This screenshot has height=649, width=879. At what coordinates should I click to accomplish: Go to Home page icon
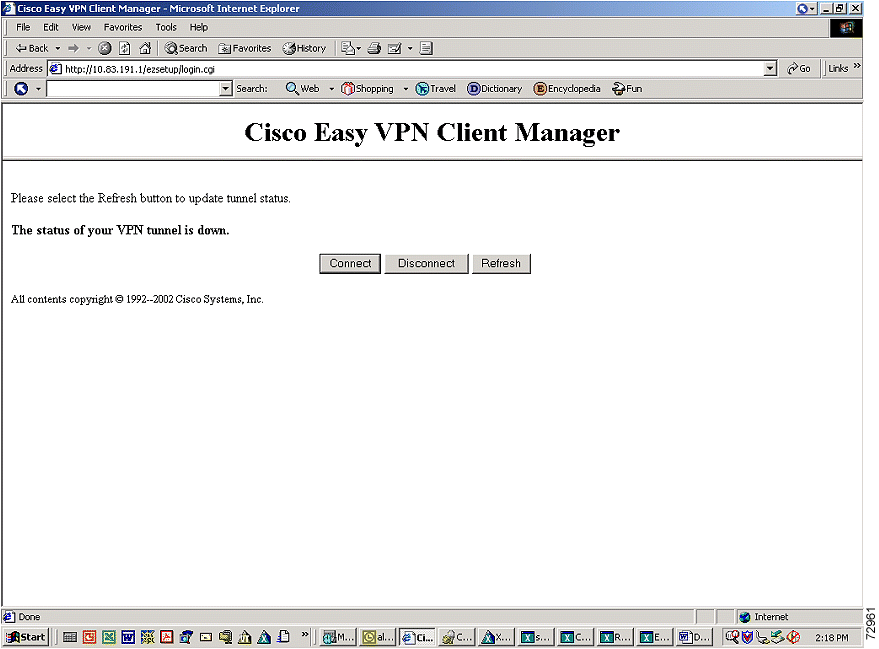(145, 48)
